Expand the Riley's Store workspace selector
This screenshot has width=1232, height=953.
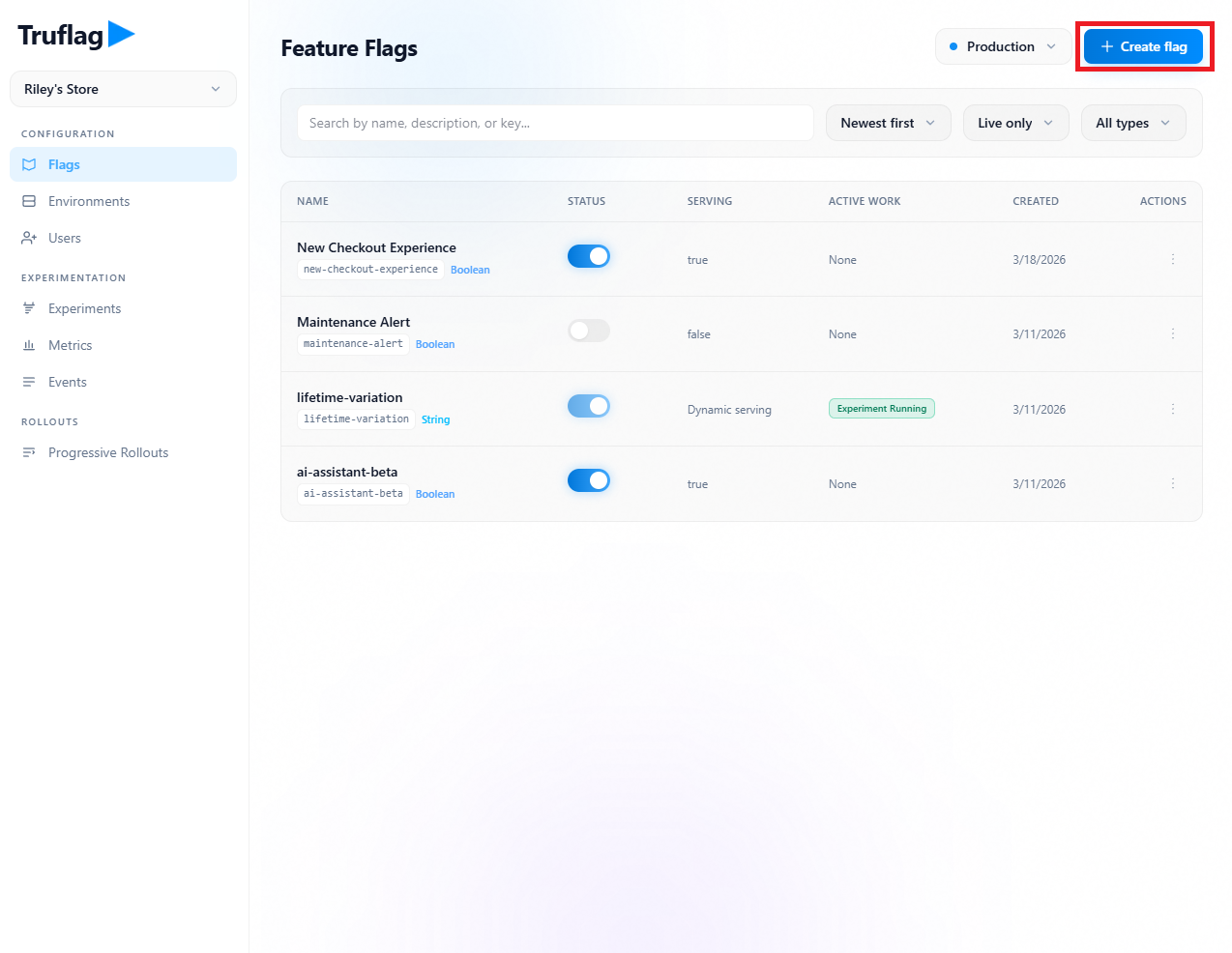coord(123,89)
